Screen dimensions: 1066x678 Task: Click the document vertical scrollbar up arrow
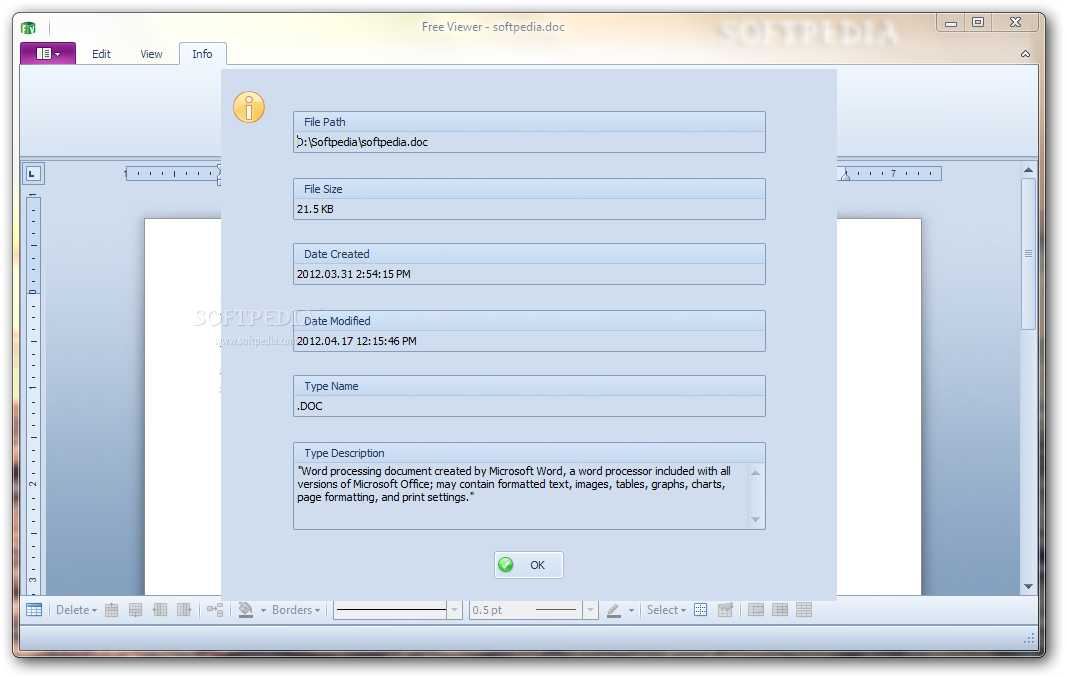(x=1028, y=169)
